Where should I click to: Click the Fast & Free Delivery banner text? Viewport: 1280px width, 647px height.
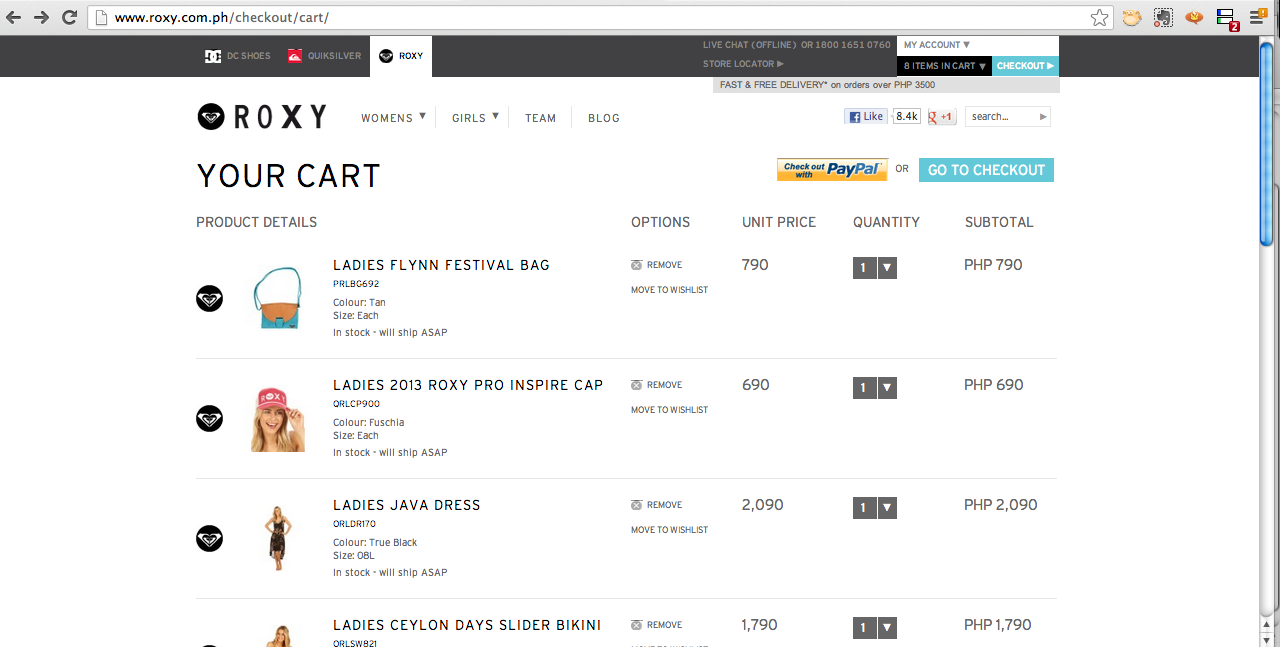point(828,85)
